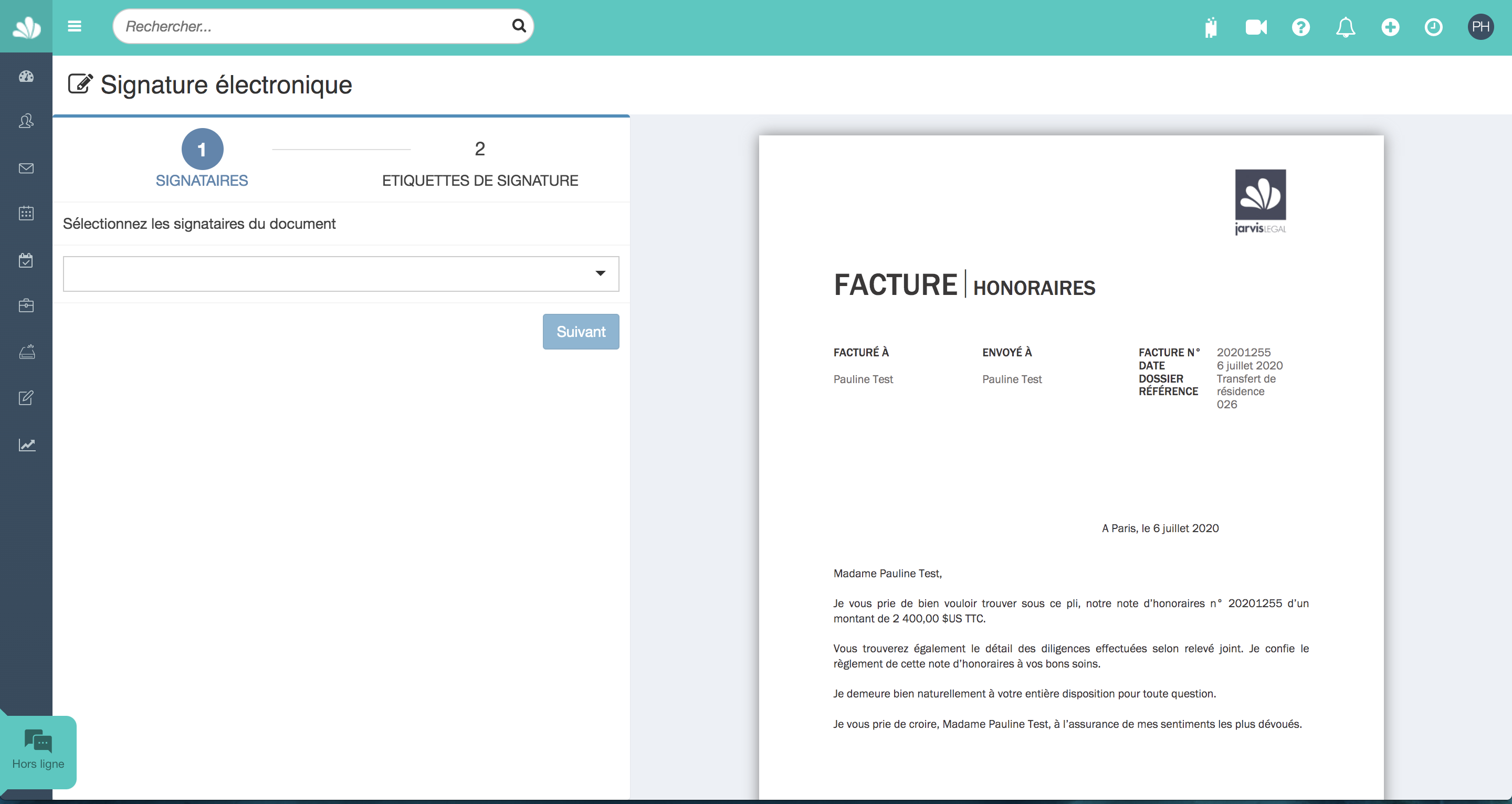Open the contacts sidebar icon
The width and height of the screenshot is (1512, 804).
tap(26, 121)
